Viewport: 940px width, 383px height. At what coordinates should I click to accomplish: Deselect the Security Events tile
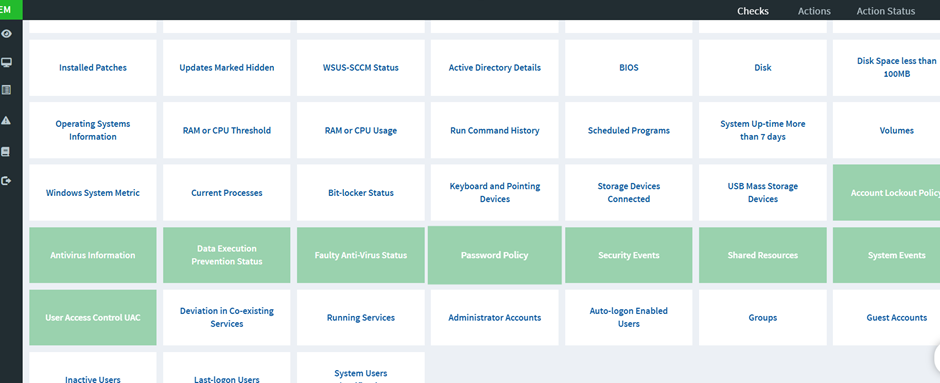click(x=629, y=255)
